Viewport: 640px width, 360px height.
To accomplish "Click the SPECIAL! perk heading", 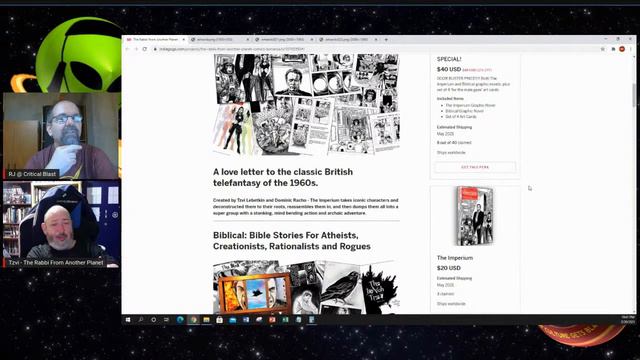I will pos(449,59).
